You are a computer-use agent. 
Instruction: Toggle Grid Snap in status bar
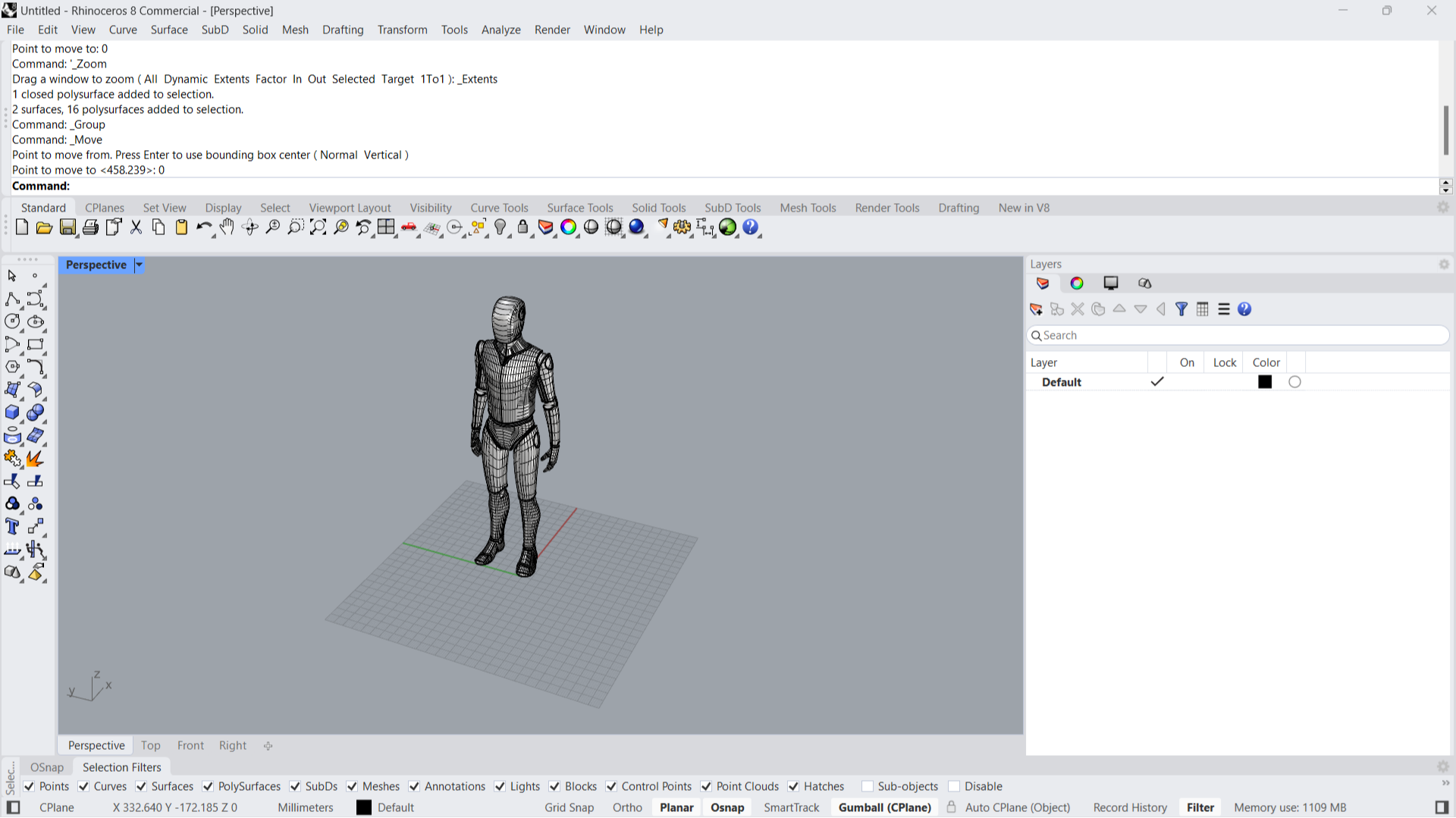[569, 807]
